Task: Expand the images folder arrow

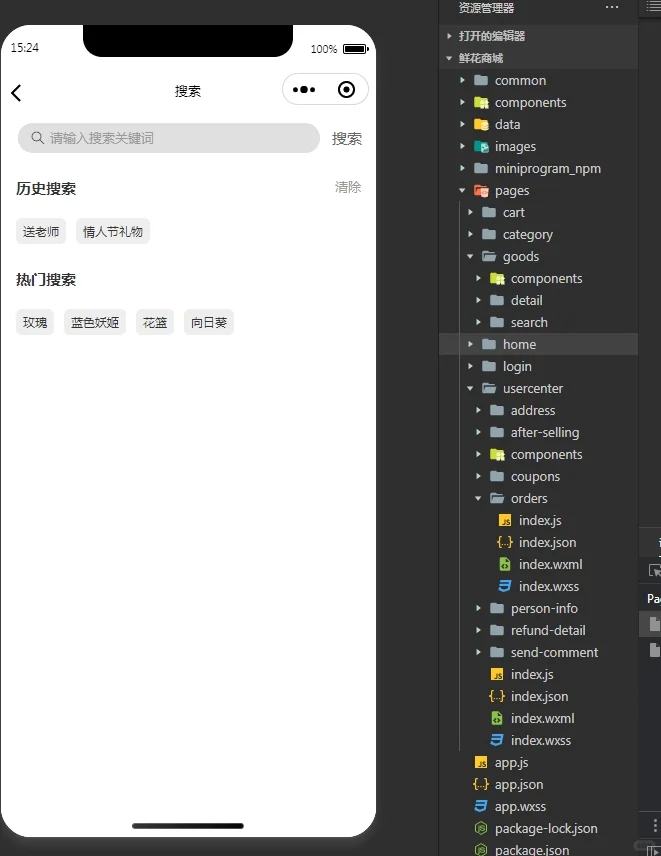Action: click(x=462, y=146)
